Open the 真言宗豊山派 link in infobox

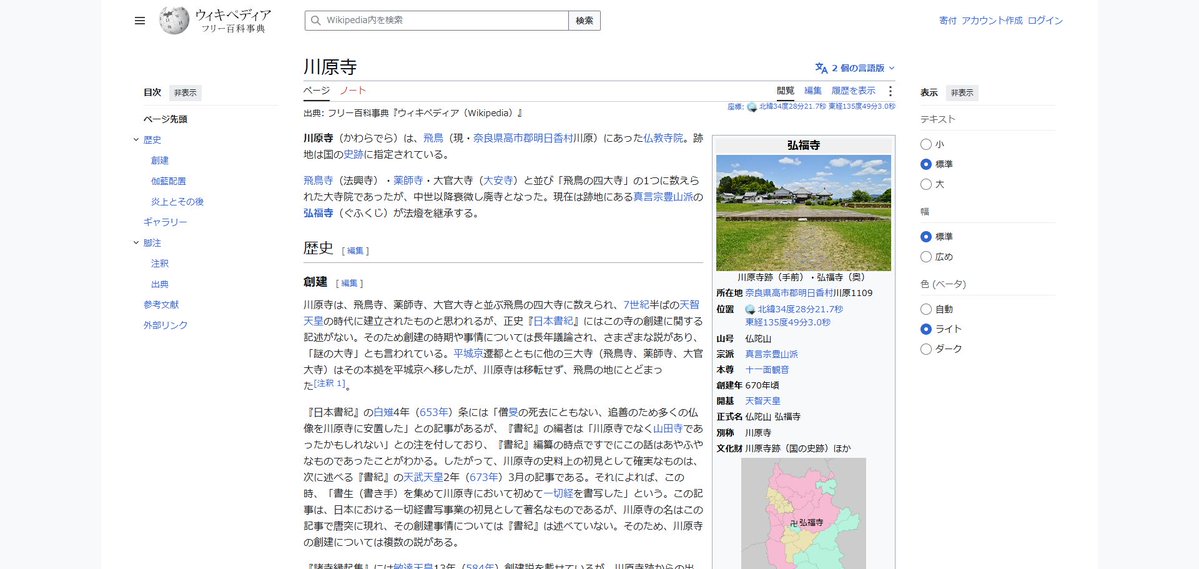pos(772,354)
